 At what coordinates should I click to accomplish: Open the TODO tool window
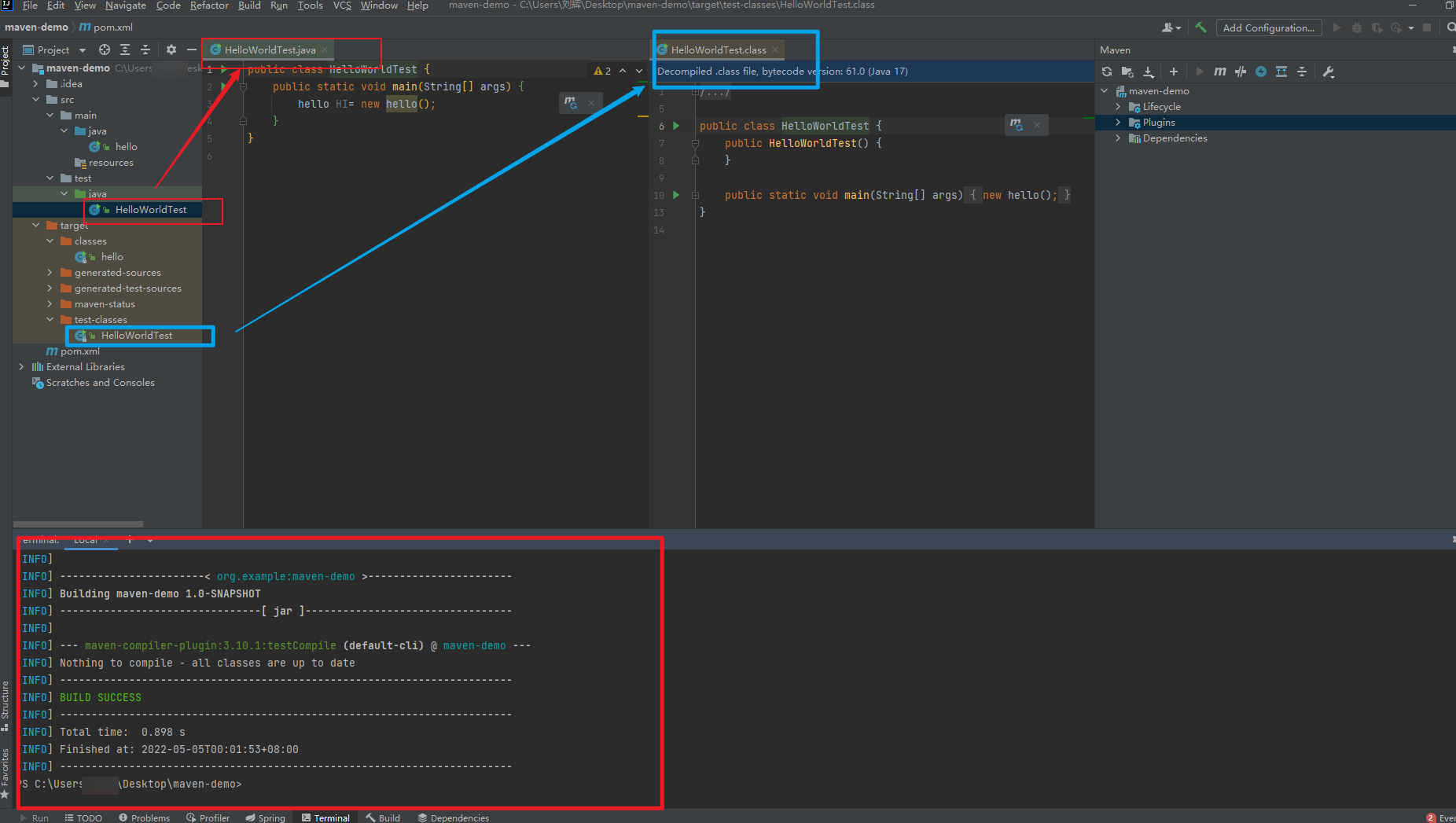coord(83,817)
